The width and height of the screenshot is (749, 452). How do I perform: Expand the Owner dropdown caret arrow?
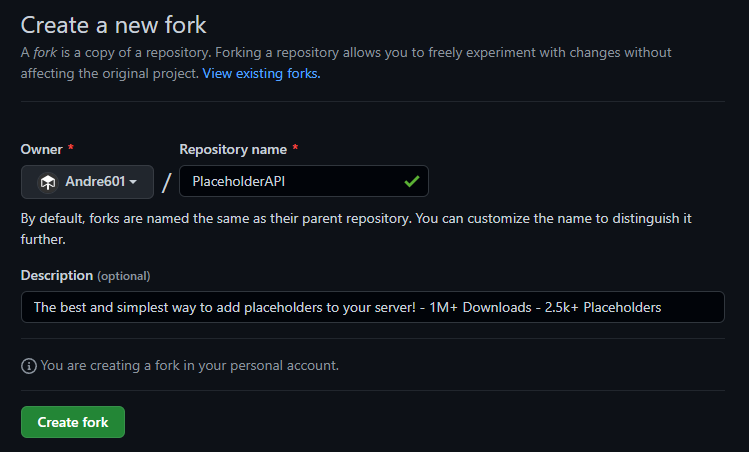click(133, 182)
